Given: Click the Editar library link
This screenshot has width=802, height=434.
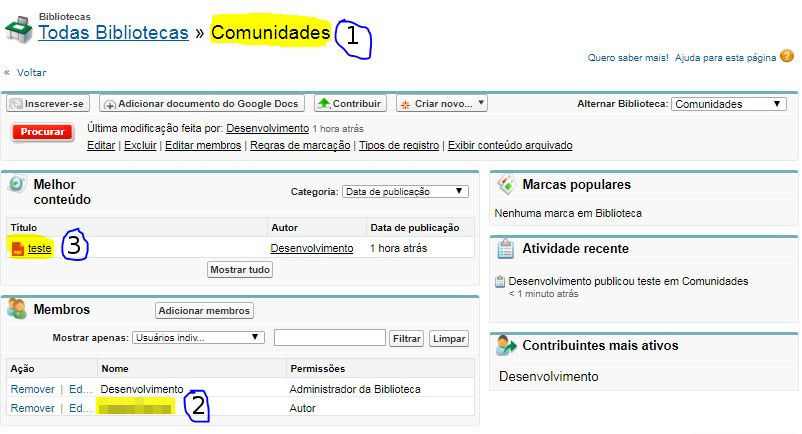Looking at the screenshot, I should click(101, 145).
